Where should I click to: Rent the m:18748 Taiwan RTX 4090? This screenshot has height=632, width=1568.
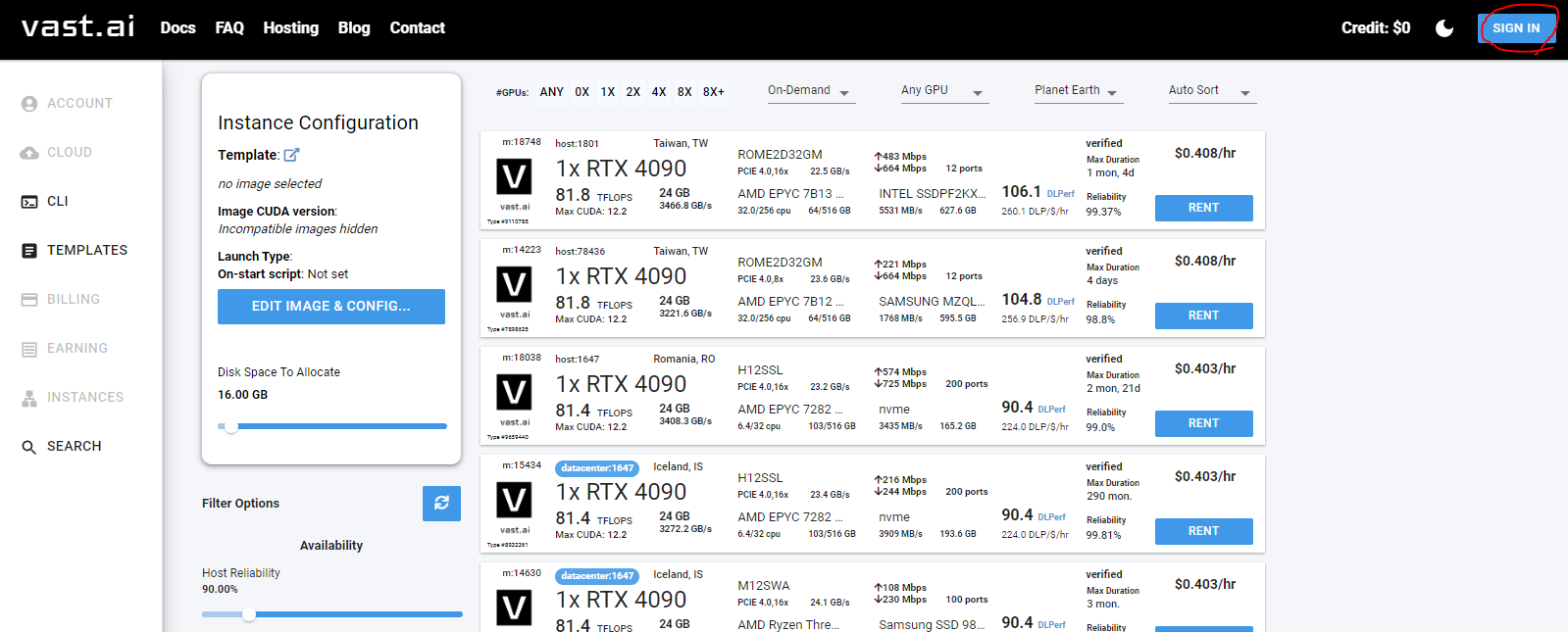coord(1204,208)
